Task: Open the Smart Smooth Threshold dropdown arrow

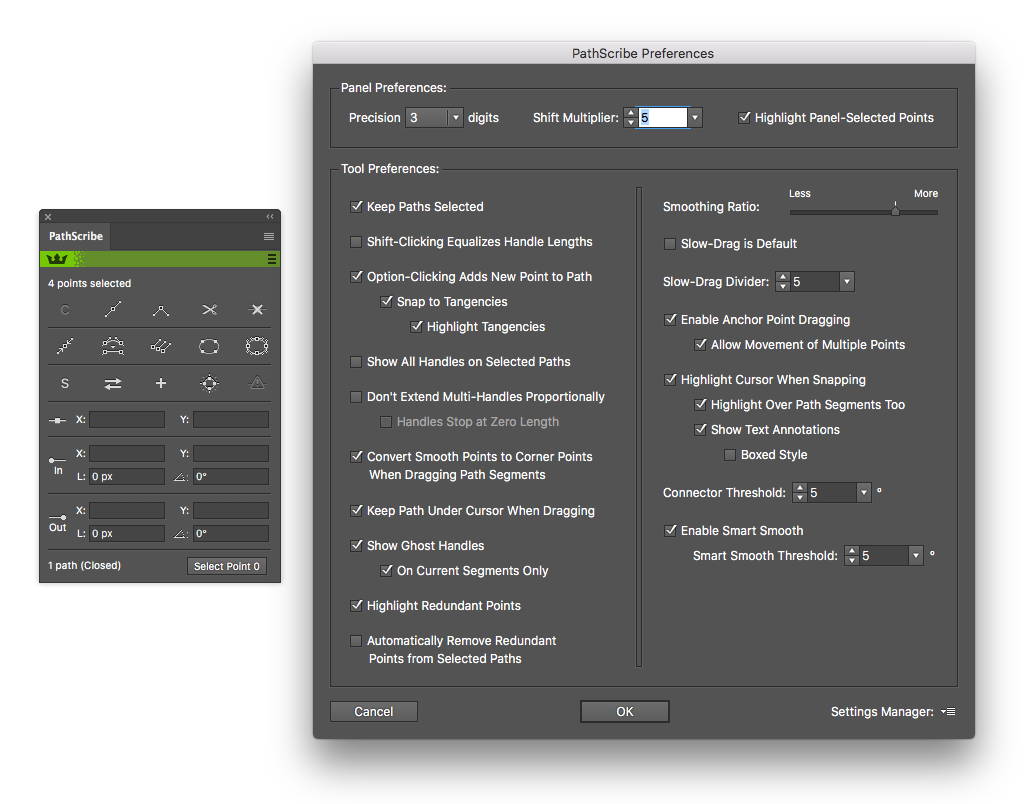Action: pos(917,555)
